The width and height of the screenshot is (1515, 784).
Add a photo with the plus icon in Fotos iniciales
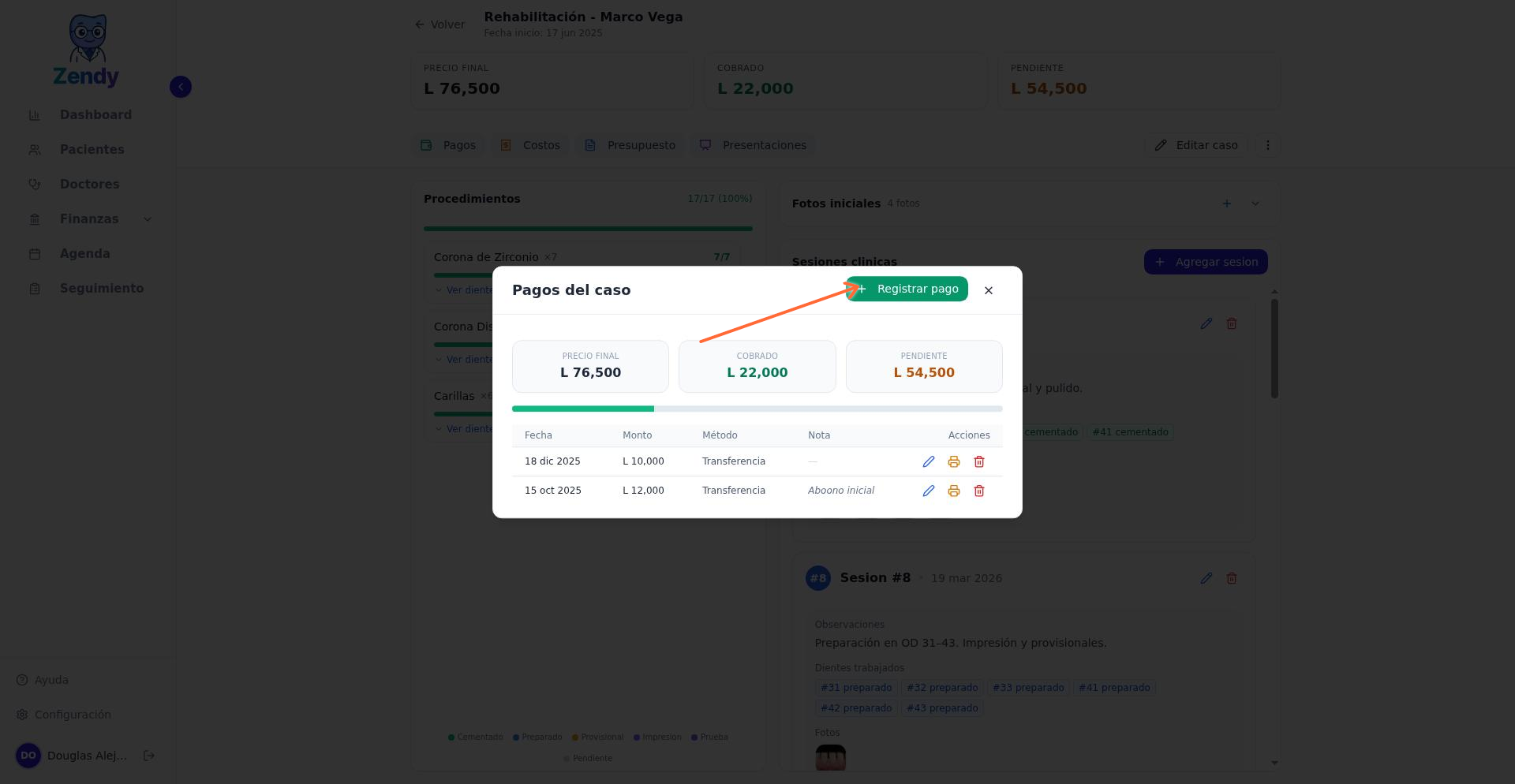1227,203
